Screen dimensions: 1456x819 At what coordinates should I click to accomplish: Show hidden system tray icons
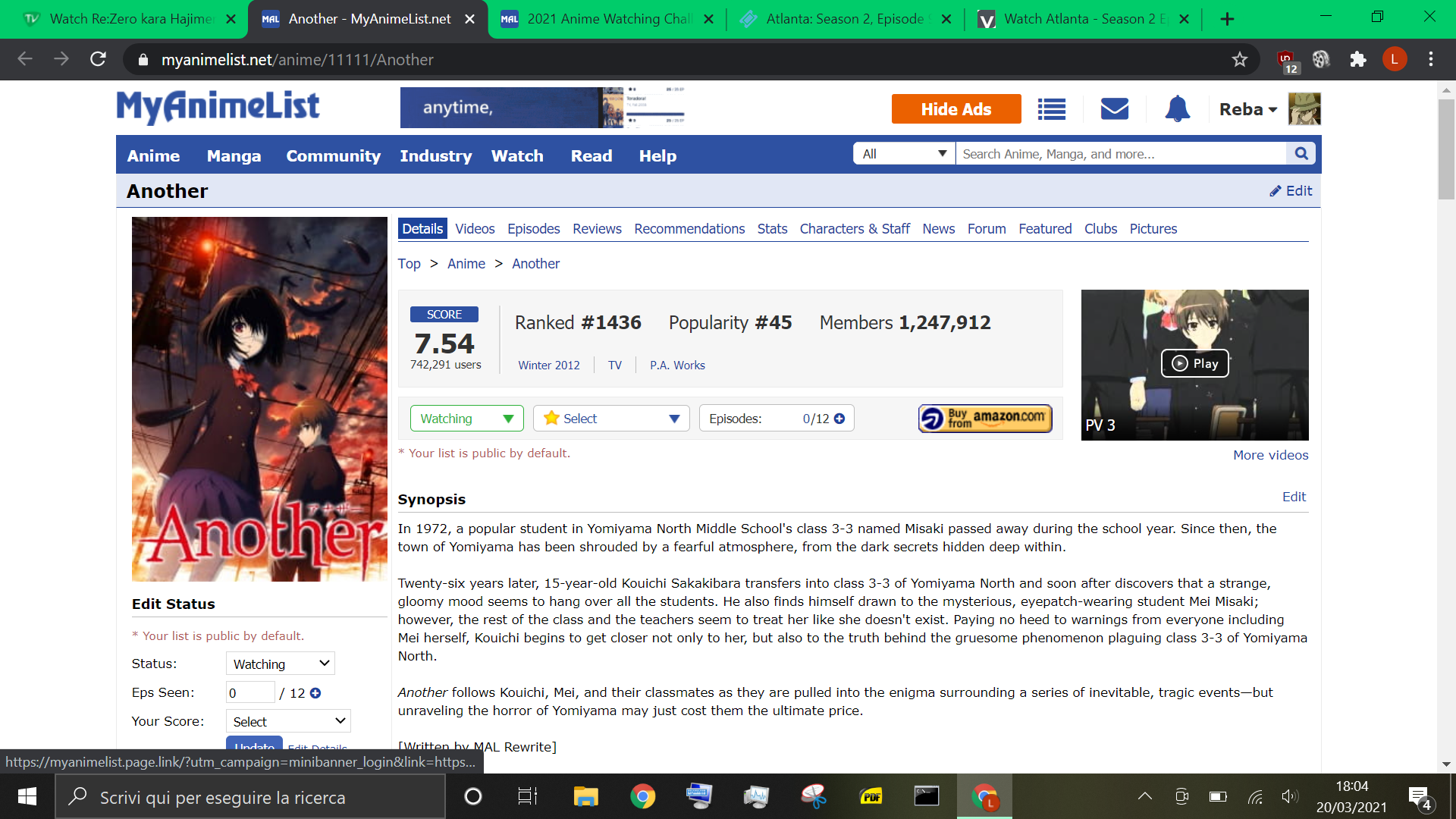pos(1145,796)
